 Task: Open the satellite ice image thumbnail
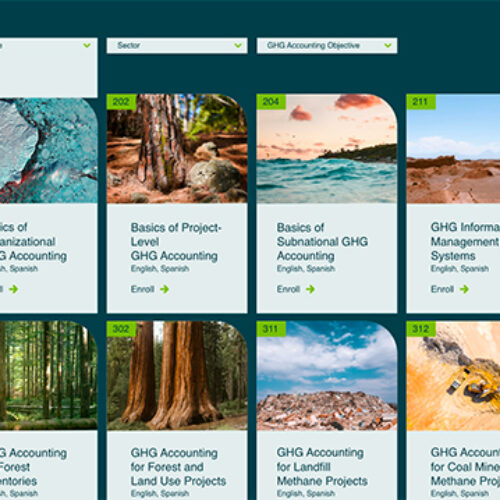[49, 151]
